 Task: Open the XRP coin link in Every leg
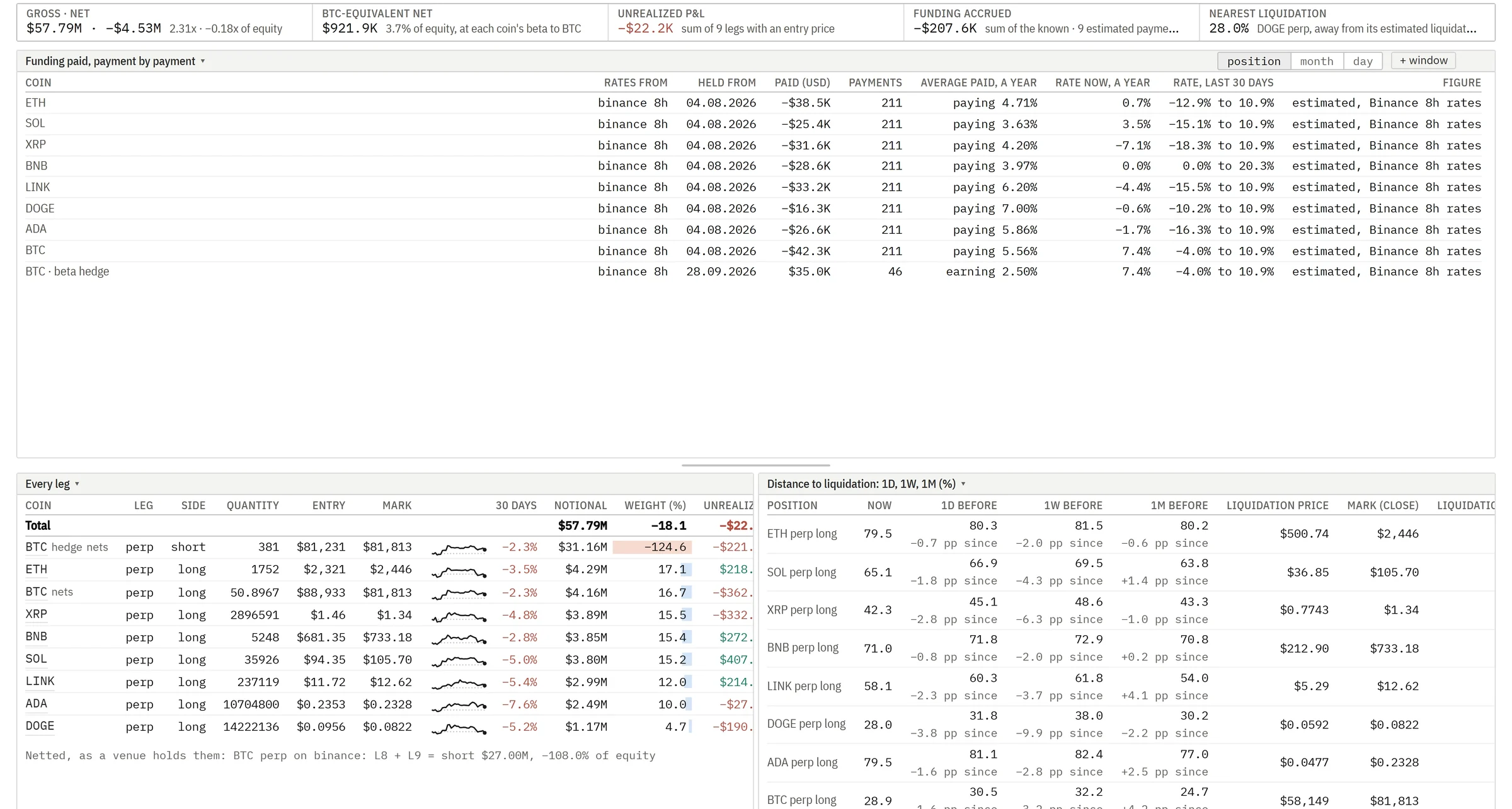pos(36,614)
